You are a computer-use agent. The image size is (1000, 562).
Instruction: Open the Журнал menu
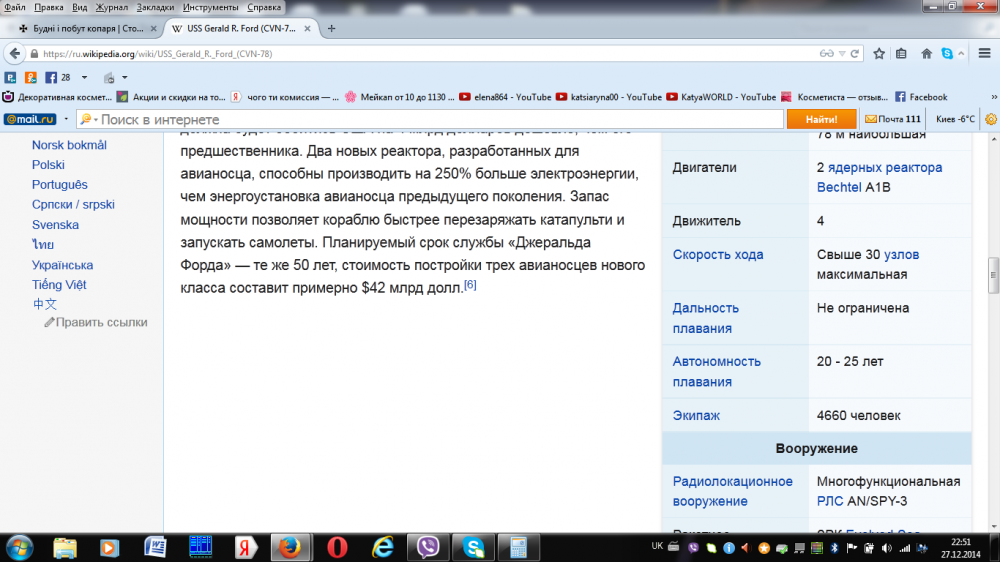[112, 7]
